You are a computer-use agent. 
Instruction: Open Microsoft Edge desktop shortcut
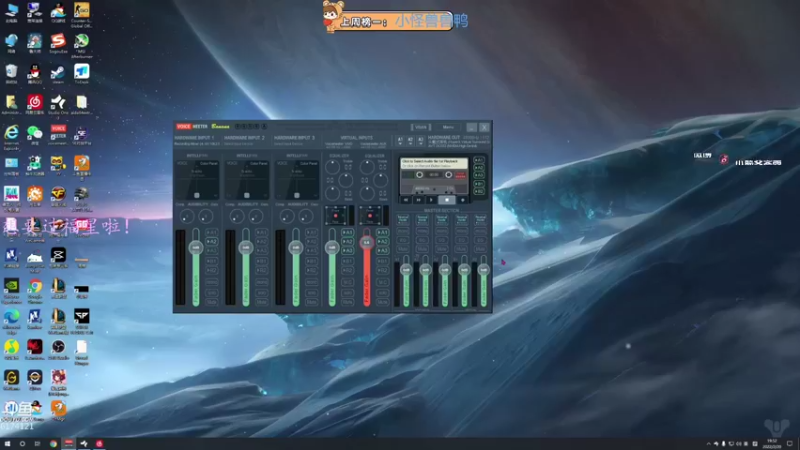click(11, 320)
